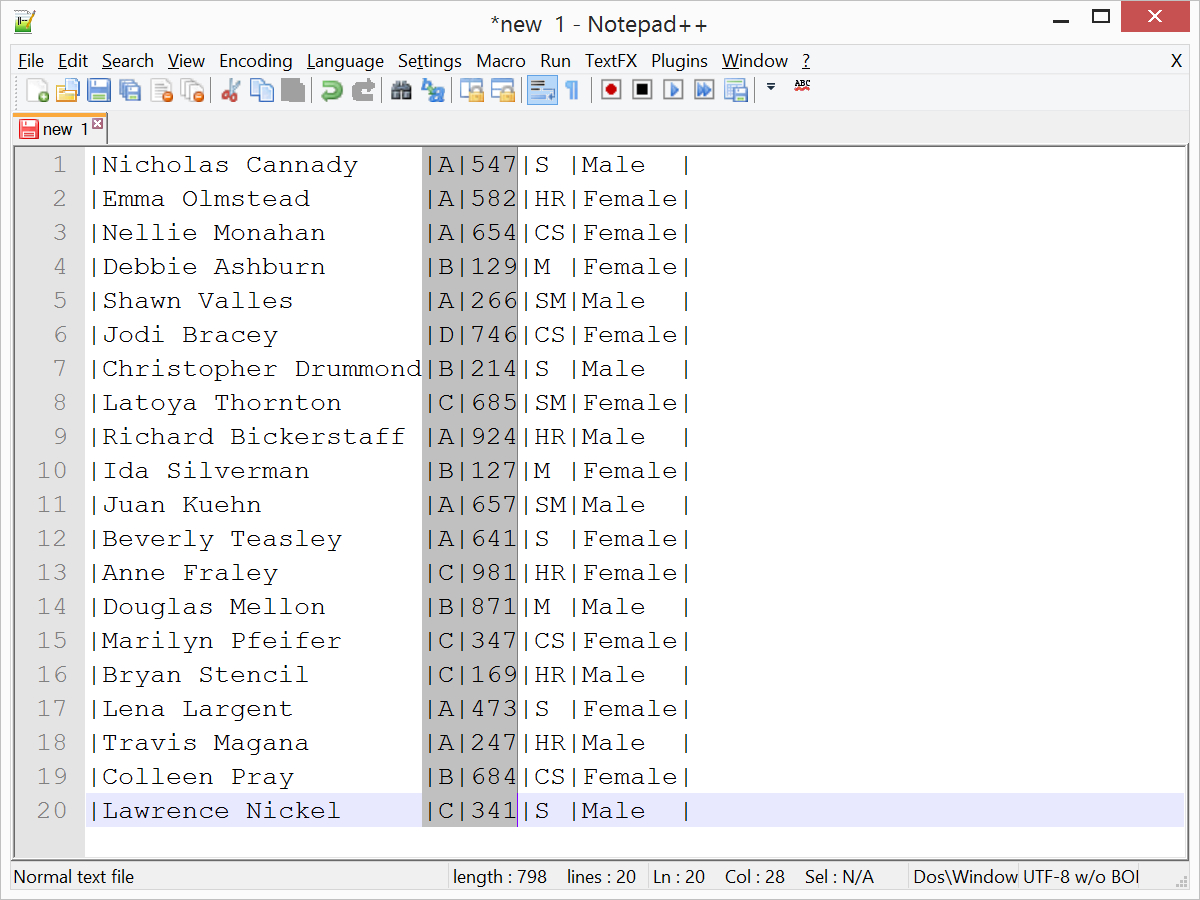This screenshot has width=1200, height=900.
Task: Run the macro multiple times
Action: coord(703,90)
